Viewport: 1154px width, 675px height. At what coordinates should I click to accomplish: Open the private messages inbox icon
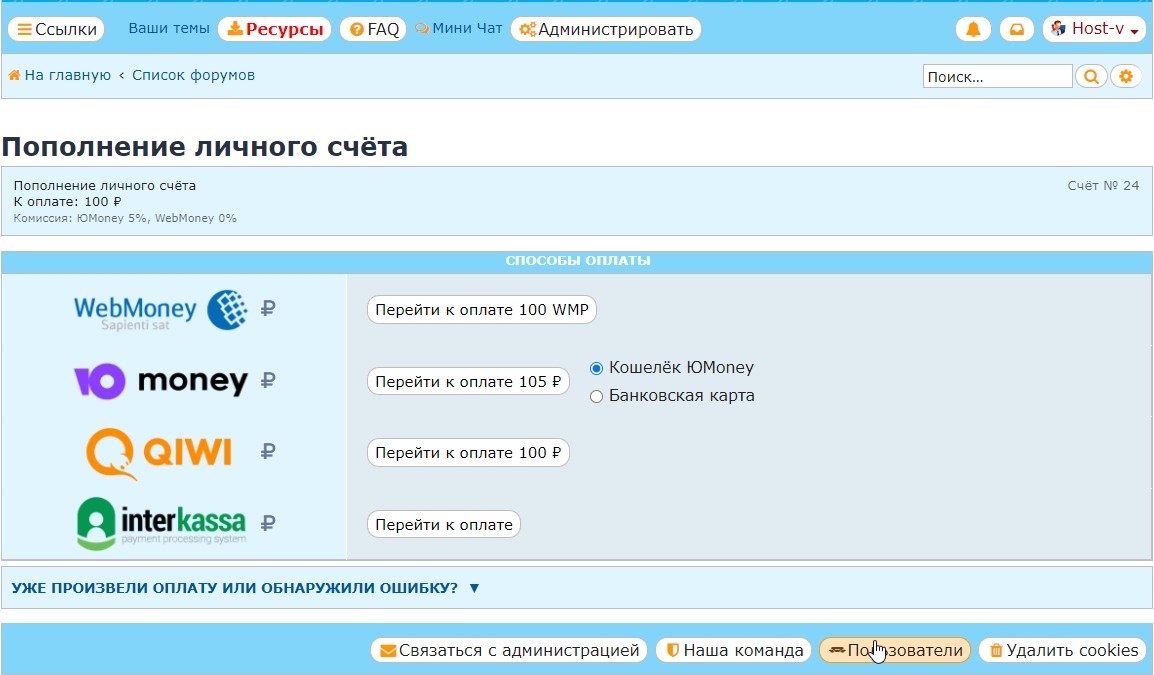coord(1016,29)
